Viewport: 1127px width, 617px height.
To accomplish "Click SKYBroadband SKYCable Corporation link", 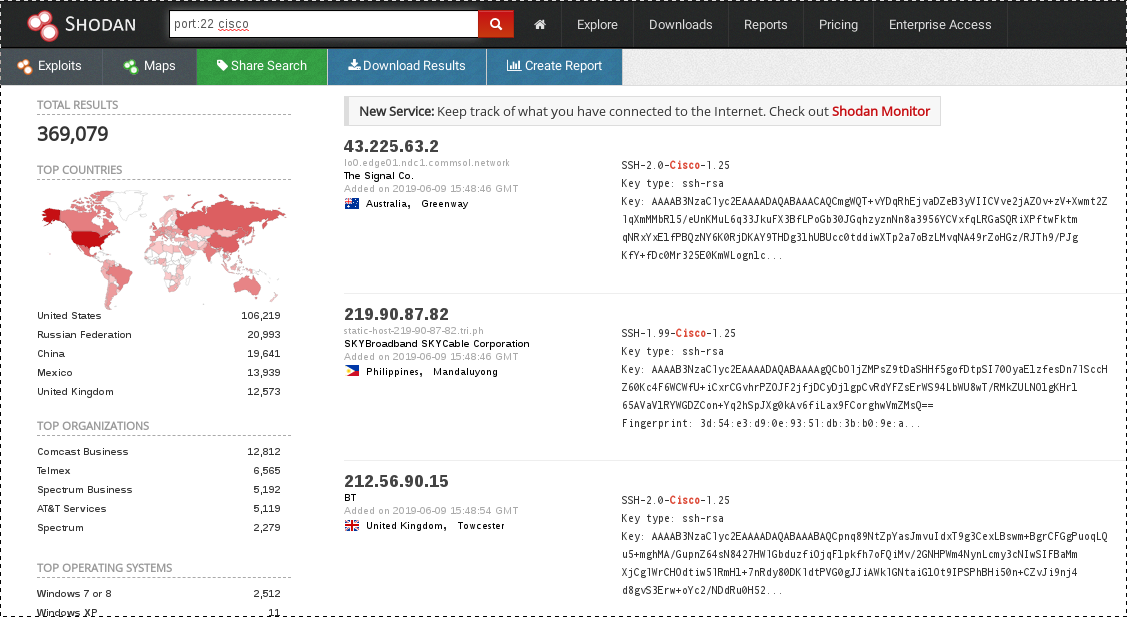I will (436, 344).
